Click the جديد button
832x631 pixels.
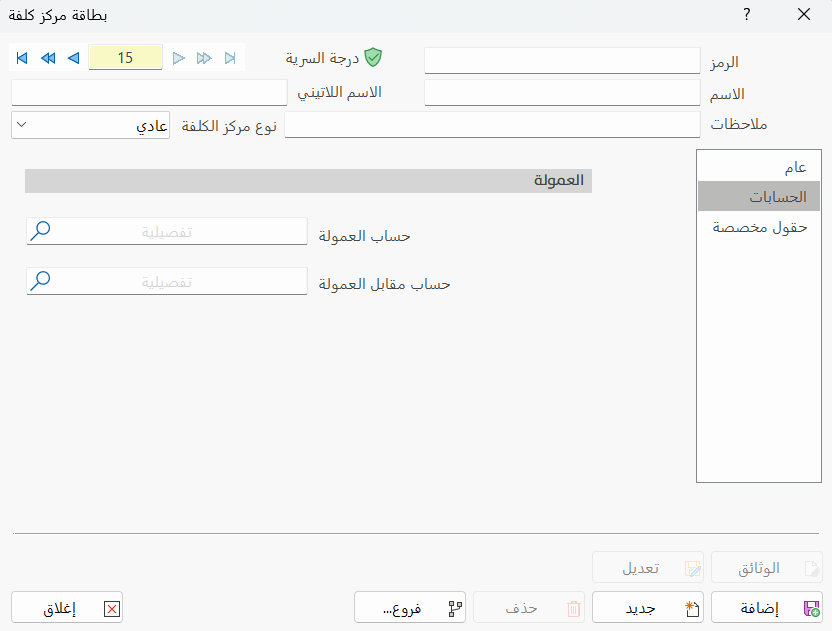647,607
